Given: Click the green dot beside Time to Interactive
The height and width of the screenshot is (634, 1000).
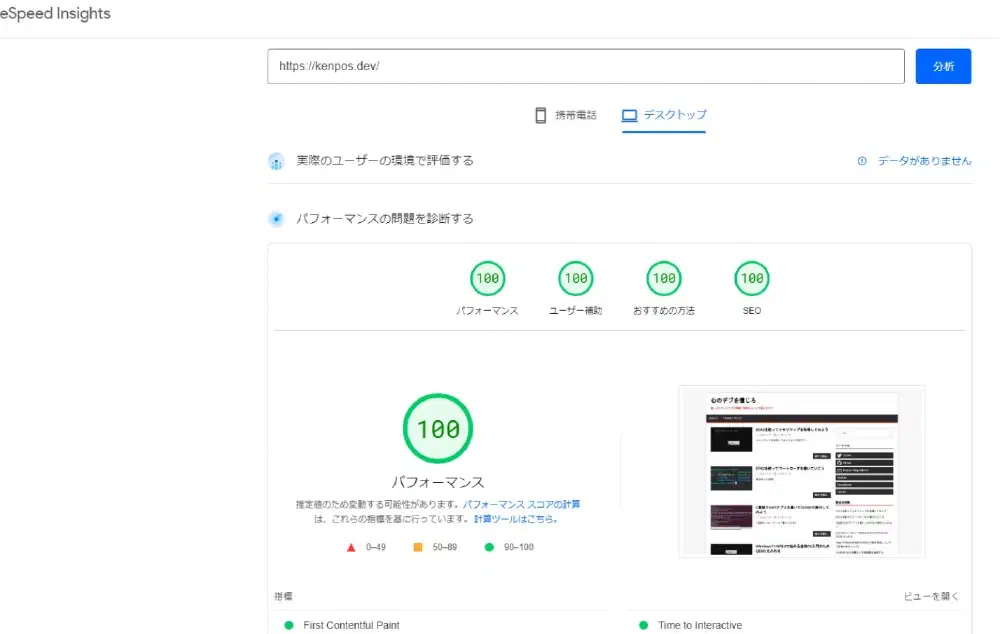Looking at the screenshot, I should coord(643,625).
